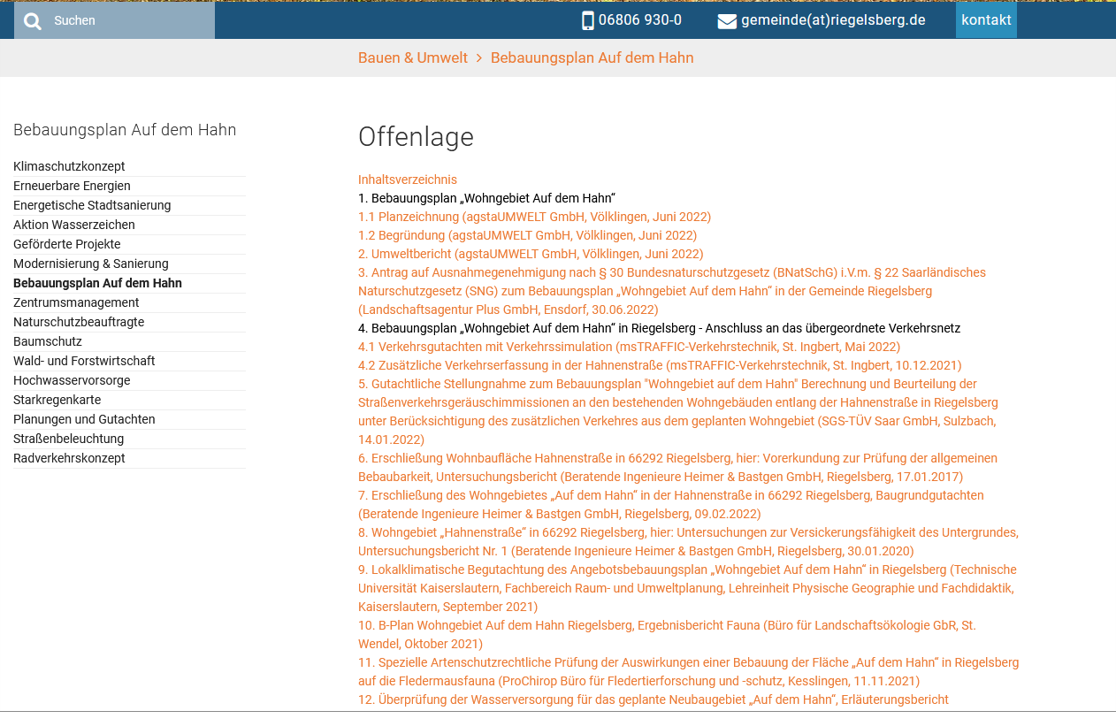Viewport: 1116px width, 712px height.
Task: Open Energetische Stadtsanierung sidebar entry
Action: [92, 205]
